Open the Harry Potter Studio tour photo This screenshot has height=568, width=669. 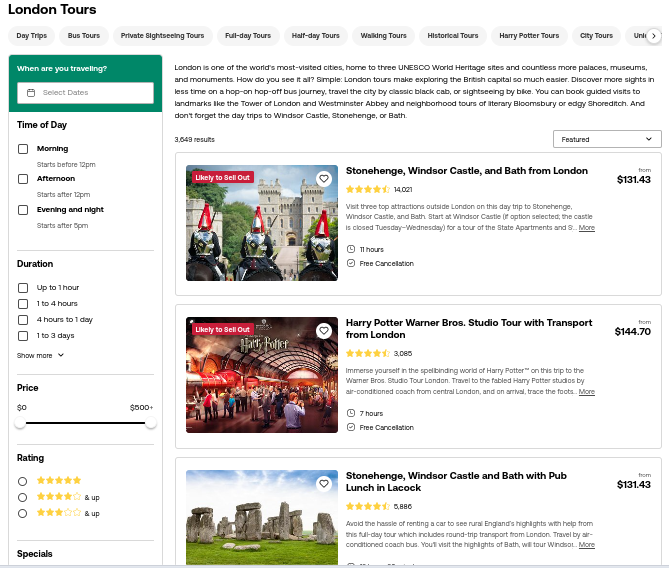coord(262,375)
